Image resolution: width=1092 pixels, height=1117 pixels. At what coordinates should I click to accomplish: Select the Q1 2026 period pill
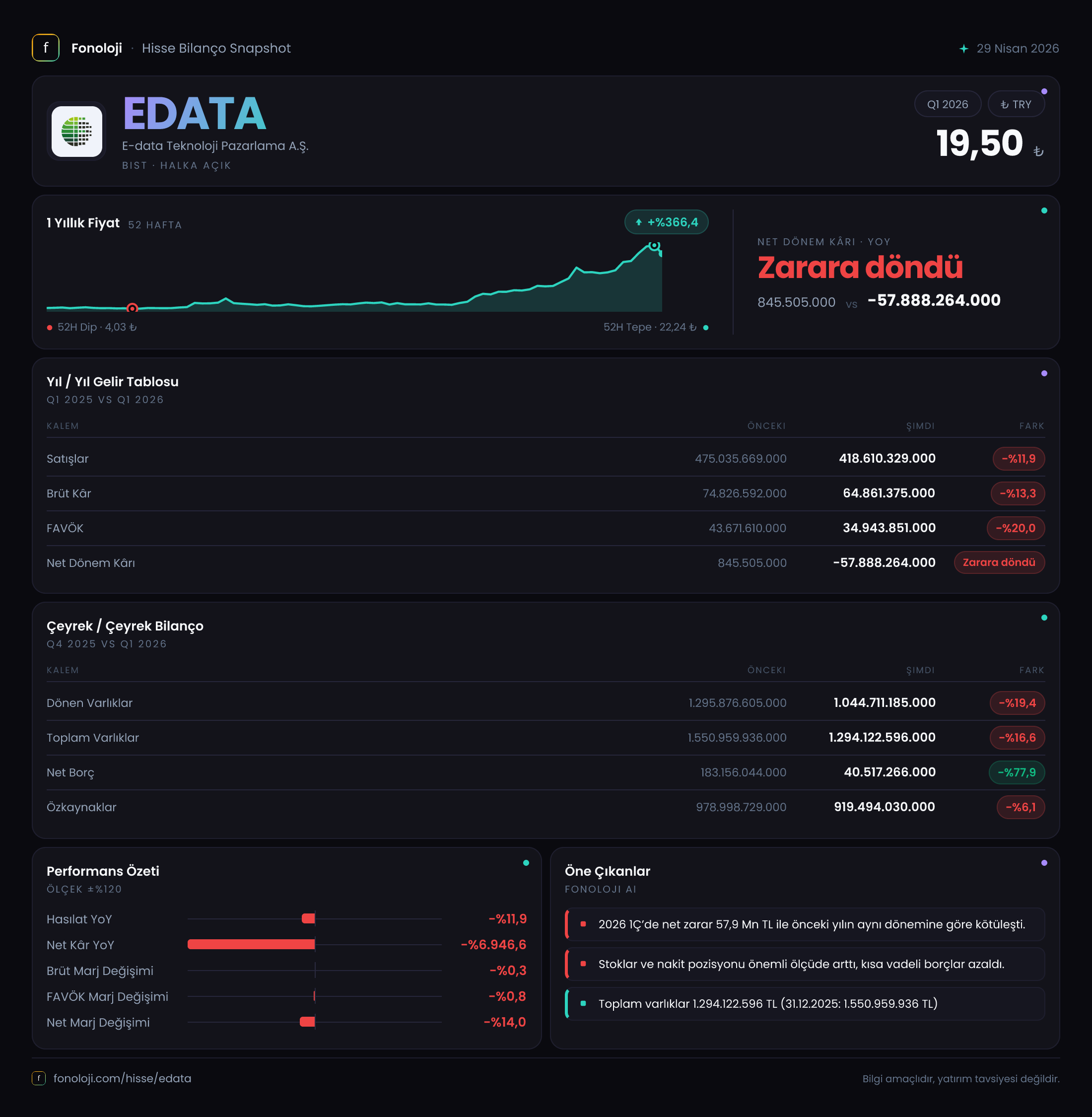[948, 104]
